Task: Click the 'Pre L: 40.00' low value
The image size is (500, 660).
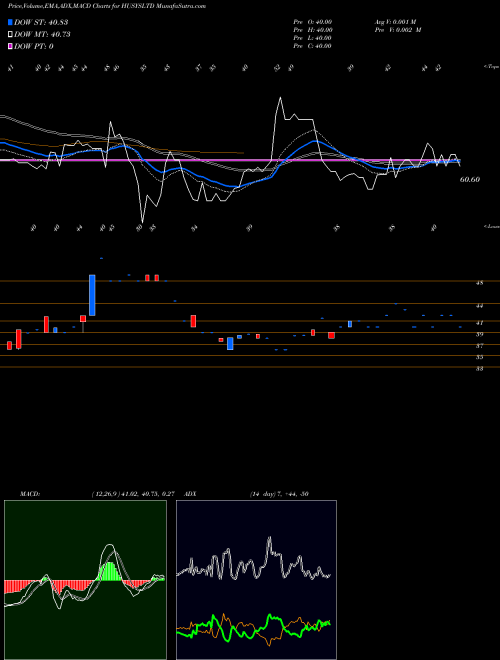Action: click(312, 38)
